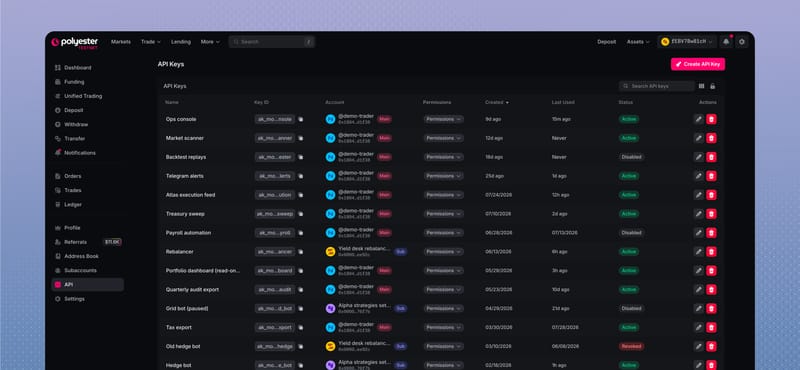Open Notifications in the sidebar
Image resolution: width=800 pixels, height=370 pixels.
[88, 153]
